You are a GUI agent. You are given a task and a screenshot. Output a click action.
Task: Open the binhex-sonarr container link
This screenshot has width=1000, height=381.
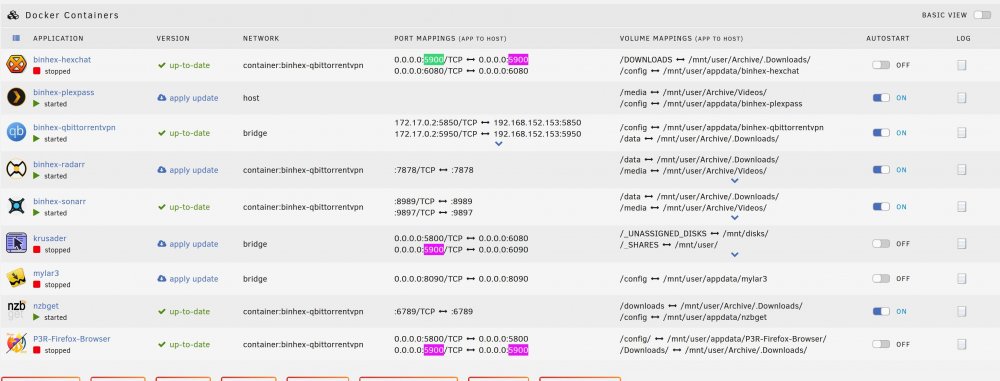click(59, 201)
